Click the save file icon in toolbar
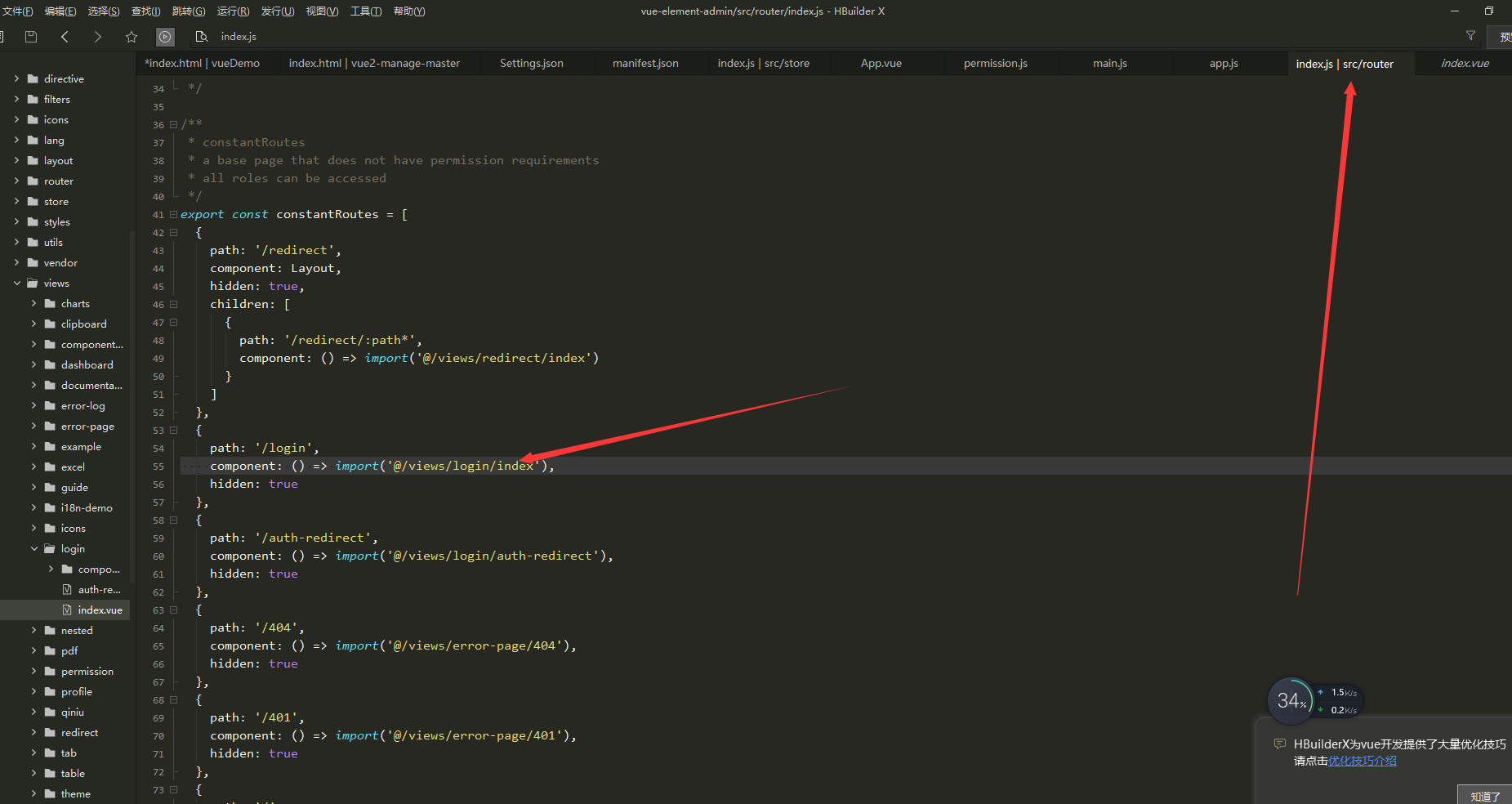This screenshot has height=804, width=1512. coord(31,36)
